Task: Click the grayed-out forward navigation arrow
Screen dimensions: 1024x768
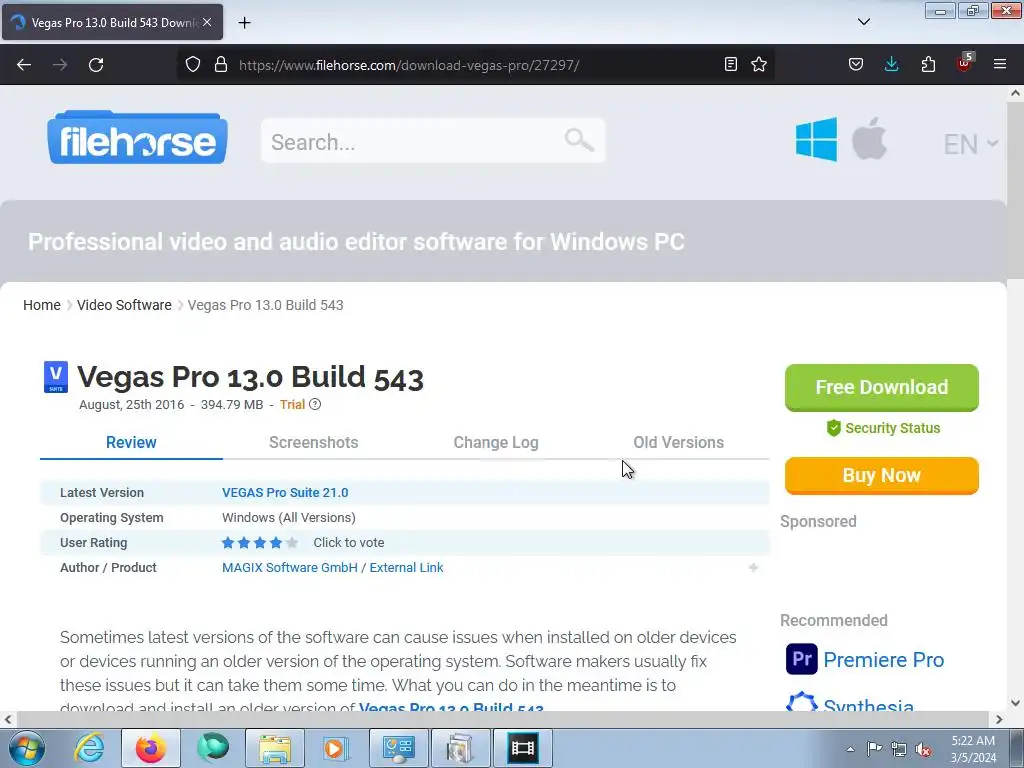Action: (x=60, y=65)
